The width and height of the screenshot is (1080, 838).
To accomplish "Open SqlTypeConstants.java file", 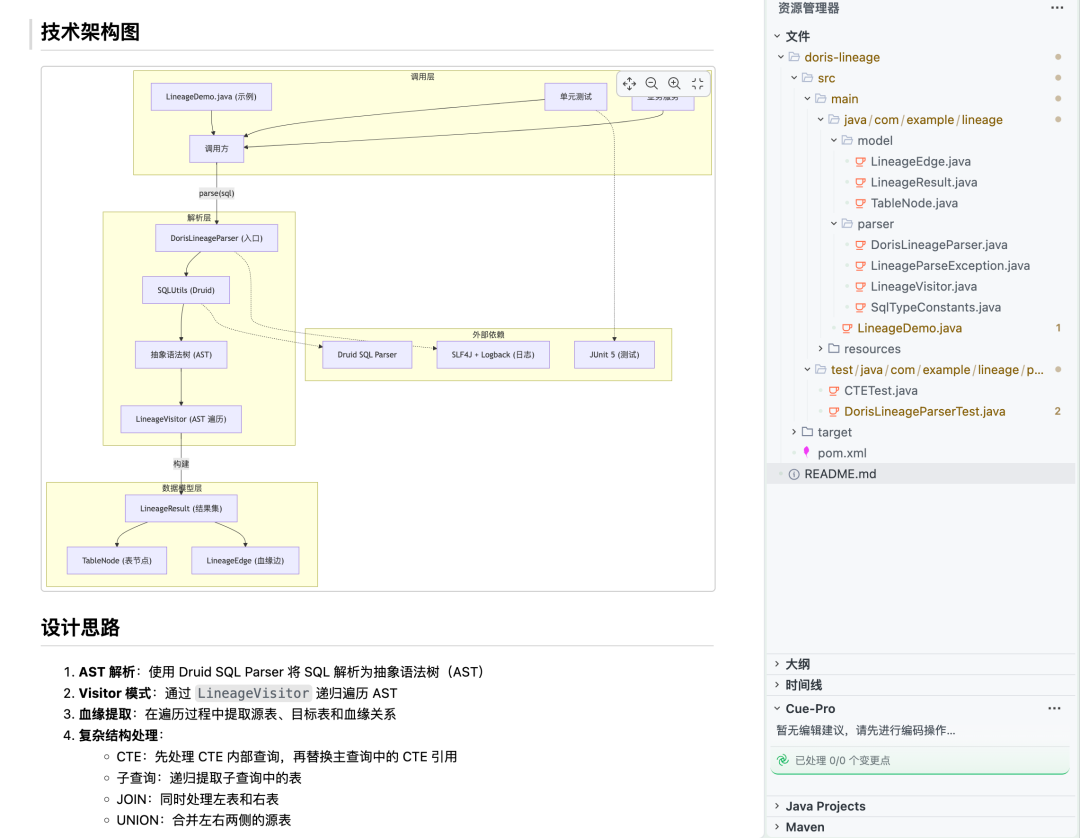I will 935,308.
